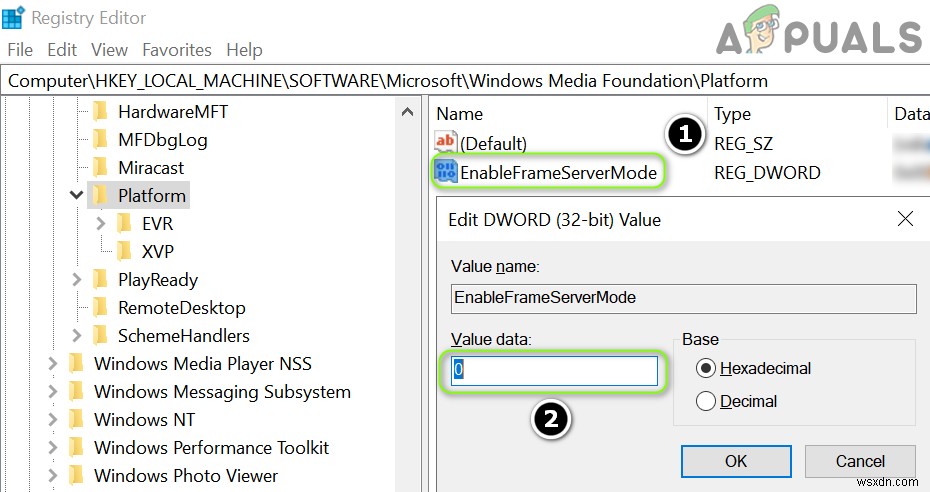Confirm the DWORD edit with OK
The image size is (930, 492).
pos(736,461)
